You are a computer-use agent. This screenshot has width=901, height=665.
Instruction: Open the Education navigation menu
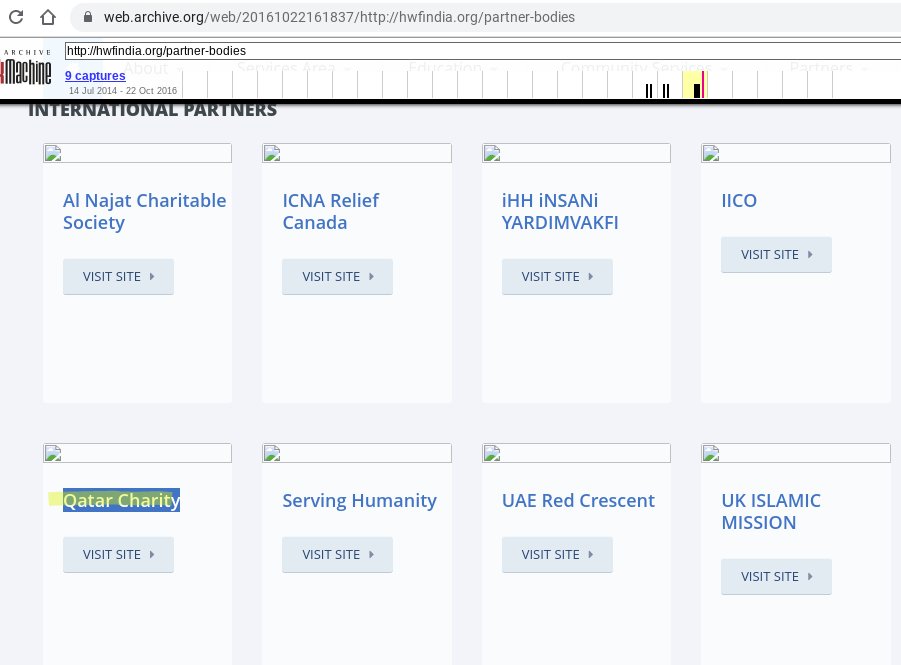[452, 68]
